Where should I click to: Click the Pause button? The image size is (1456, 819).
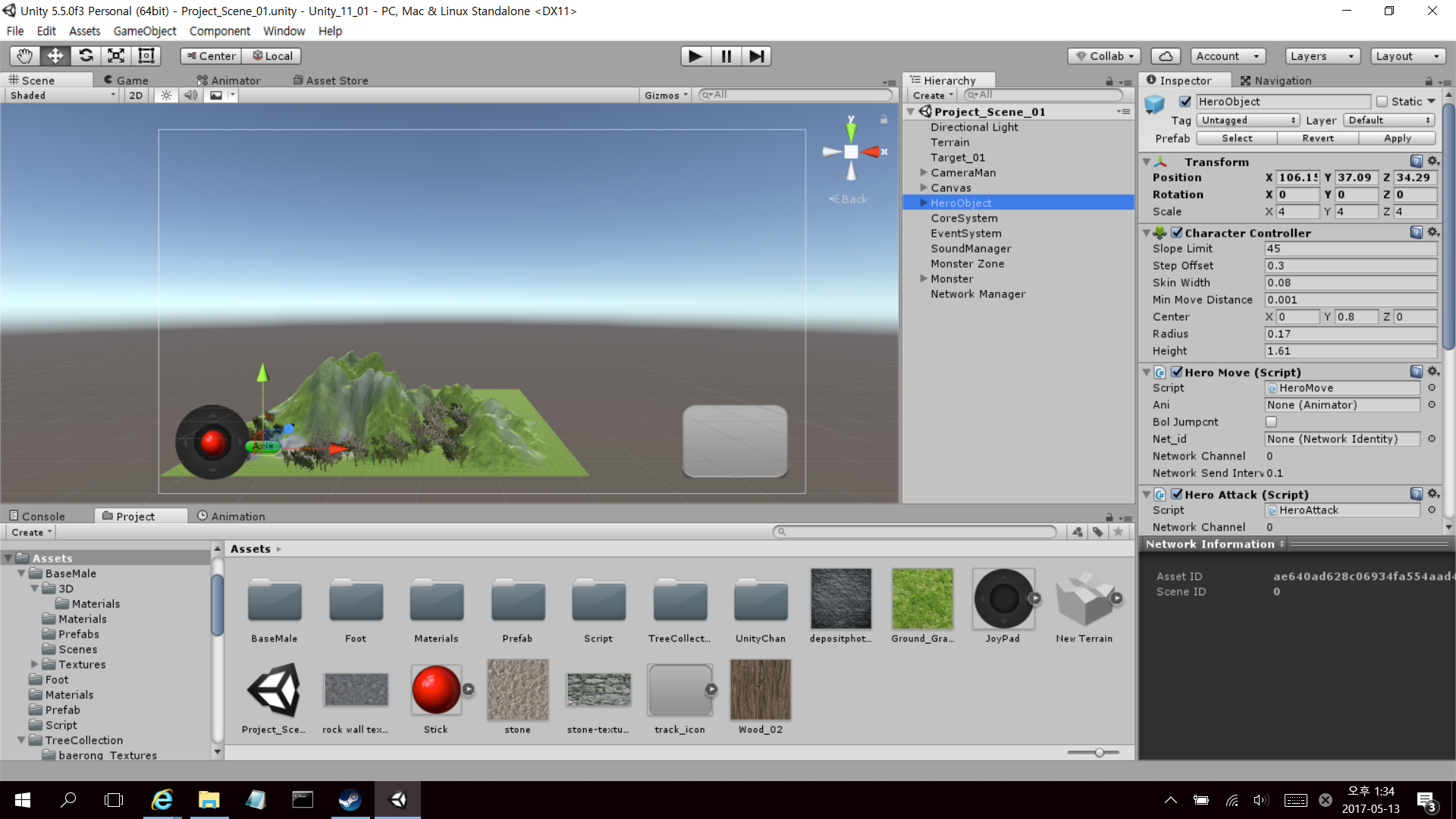(726, 56)
